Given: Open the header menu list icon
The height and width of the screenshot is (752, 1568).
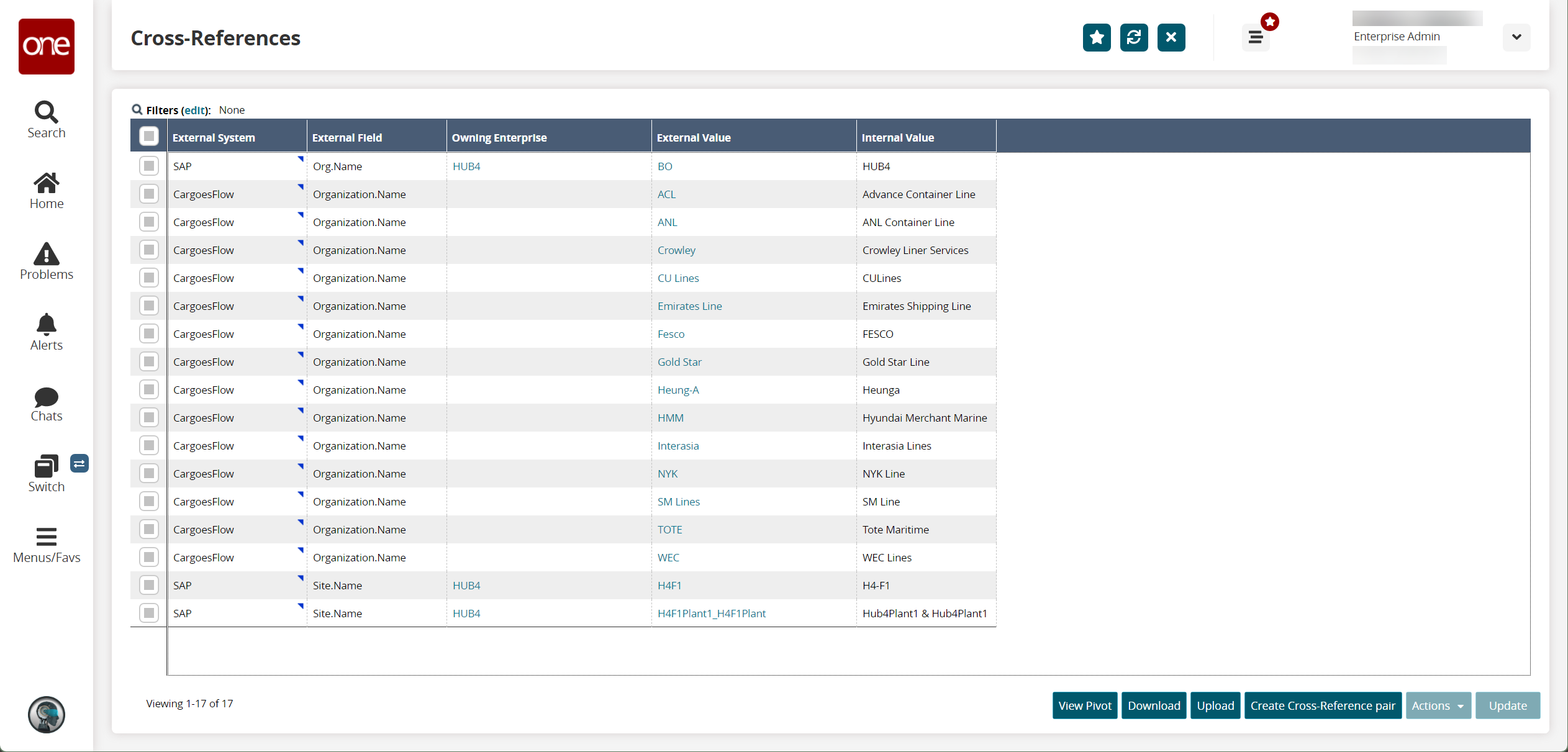Looking at the screenshot, I should (1256, 38).
